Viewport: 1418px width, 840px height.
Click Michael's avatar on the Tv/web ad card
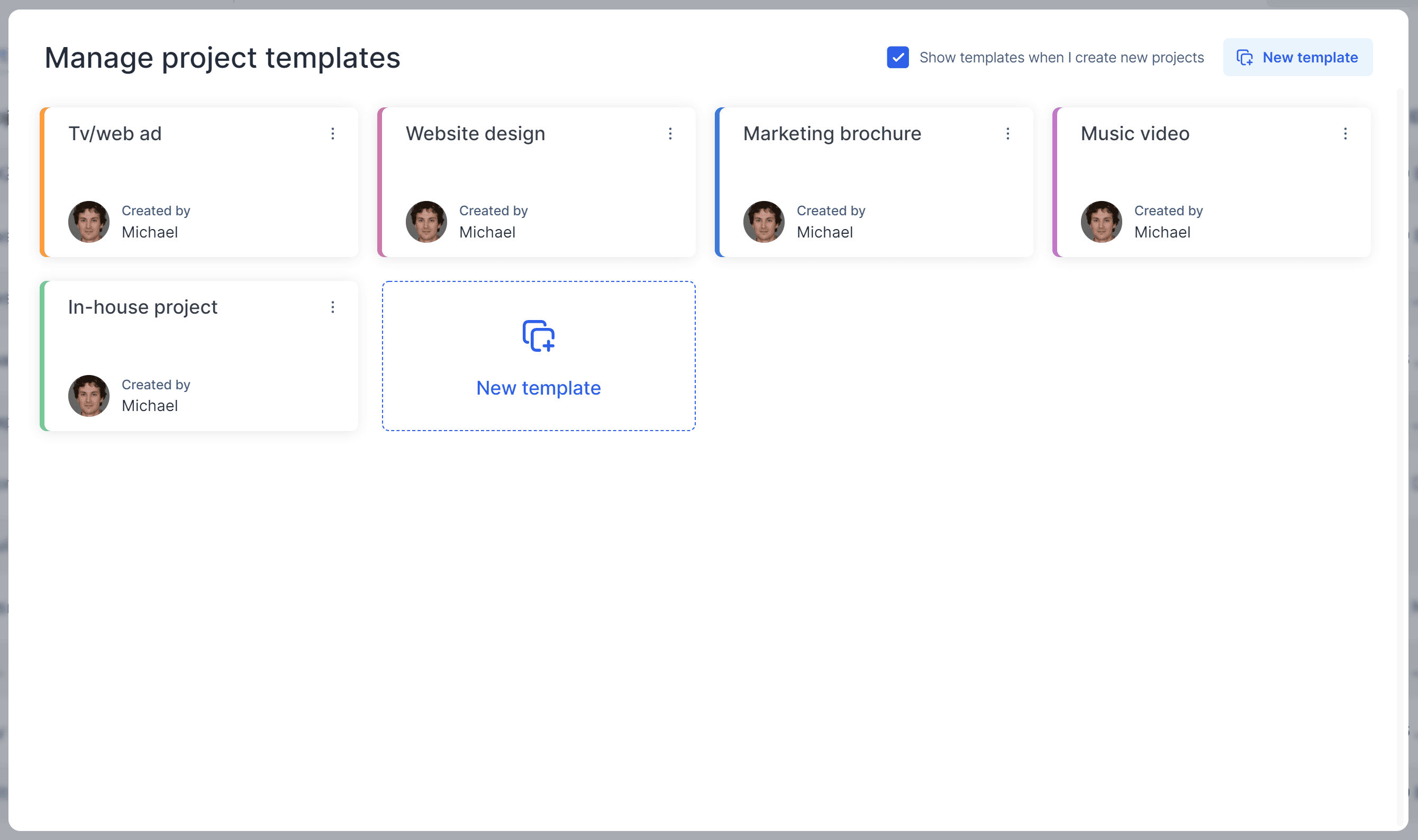[88, 221]
